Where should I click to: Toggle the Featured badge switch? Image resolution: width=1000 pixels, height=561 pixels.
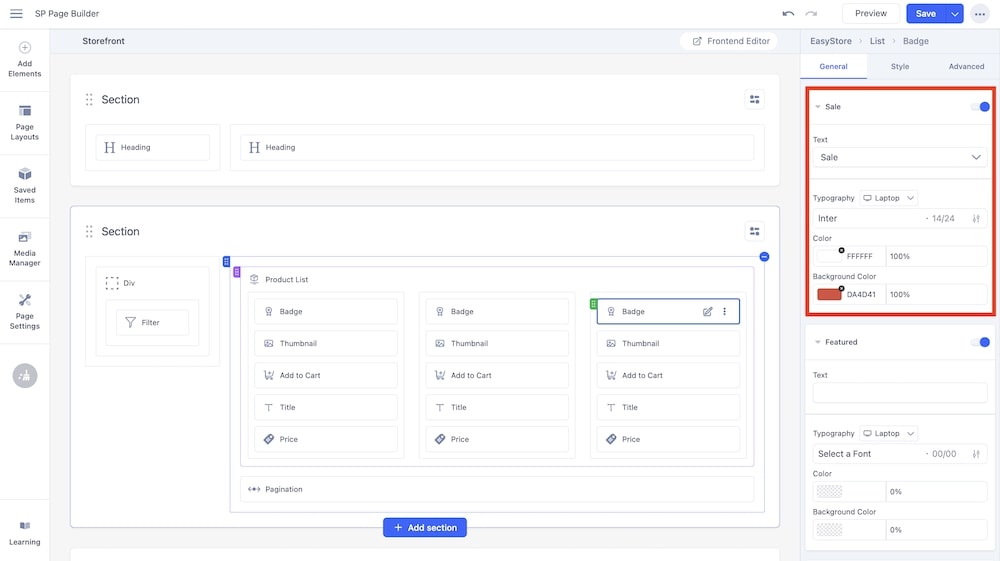(980, 342)
